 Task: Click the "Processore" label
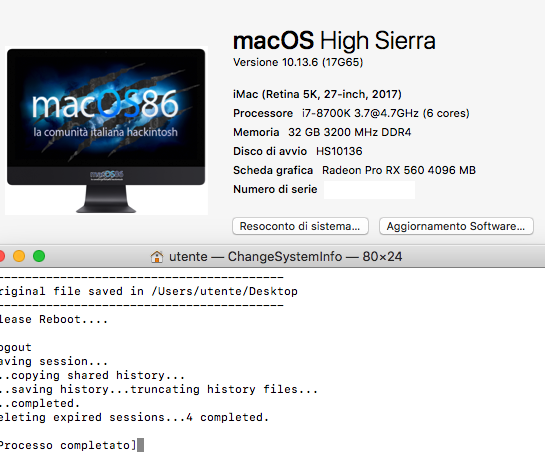click(x=263, y=113)
